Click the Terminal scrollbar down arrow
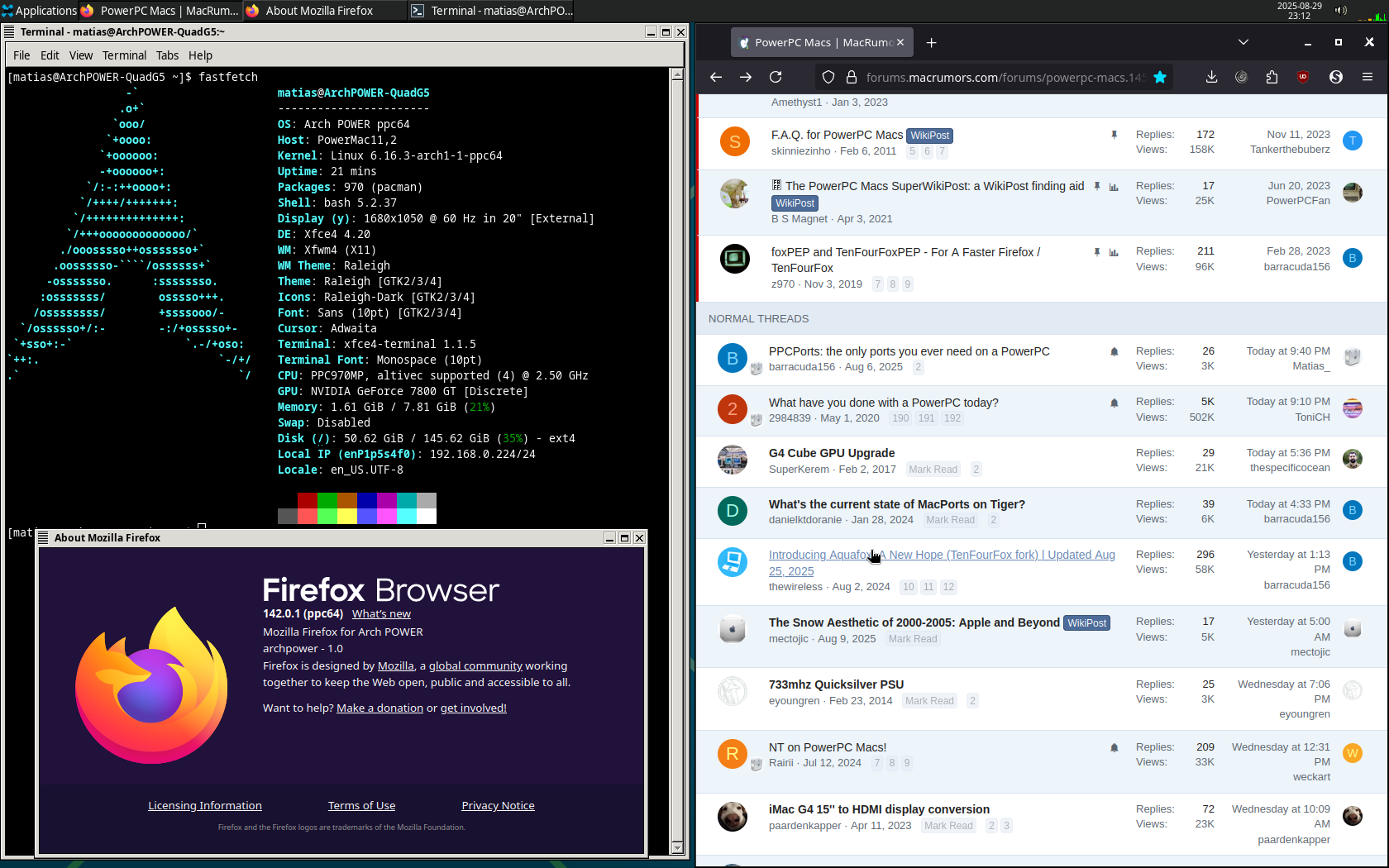1389x868 pixels. click(677, 847)
